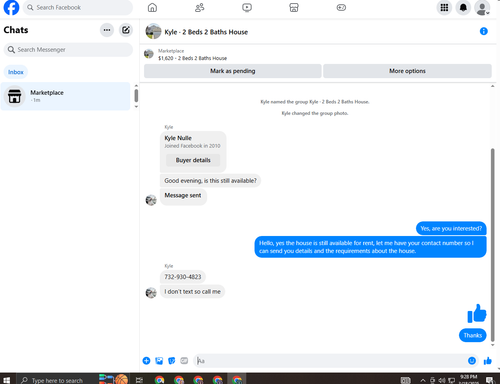Open the Marketplace chat entry

(65, 96)
